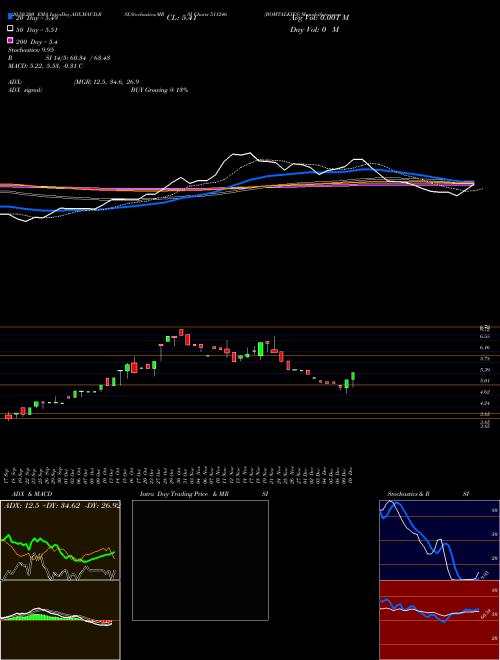Click the 5.01 price axis label
The height and width of the screenshot is (660, 500).
click(x=484, y=381)
